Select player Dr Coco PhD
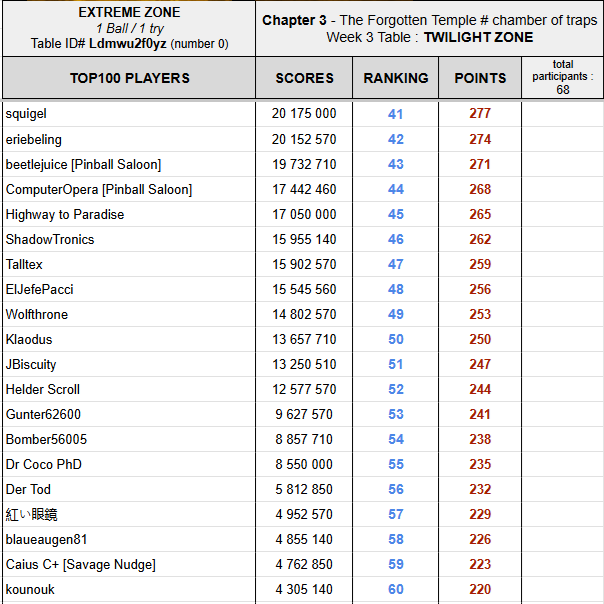This screenshot has width=604, height=604. (44, 464)
